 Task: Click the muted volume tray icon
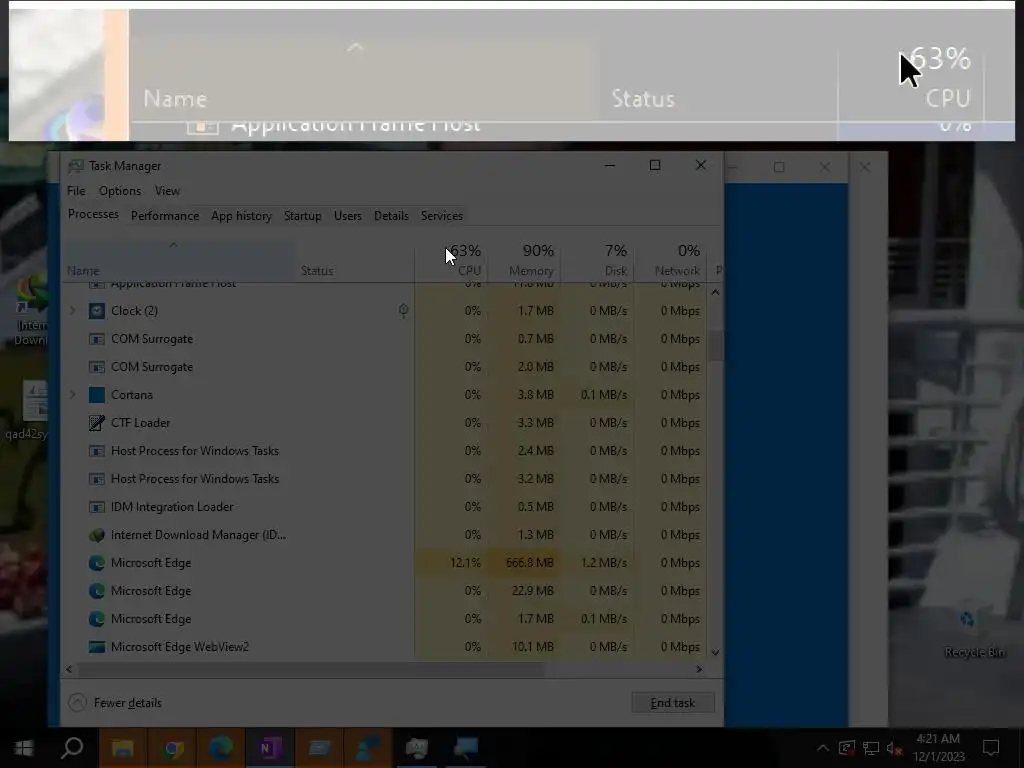tap(895, 748)
